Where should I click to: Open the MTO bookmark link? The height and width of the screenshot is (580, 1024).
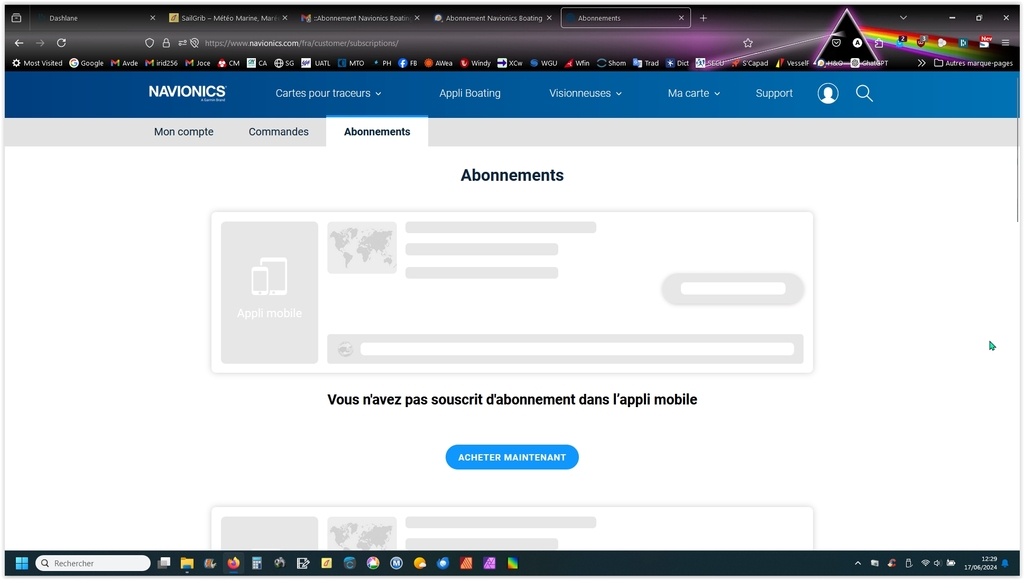(x=351, y=63)
